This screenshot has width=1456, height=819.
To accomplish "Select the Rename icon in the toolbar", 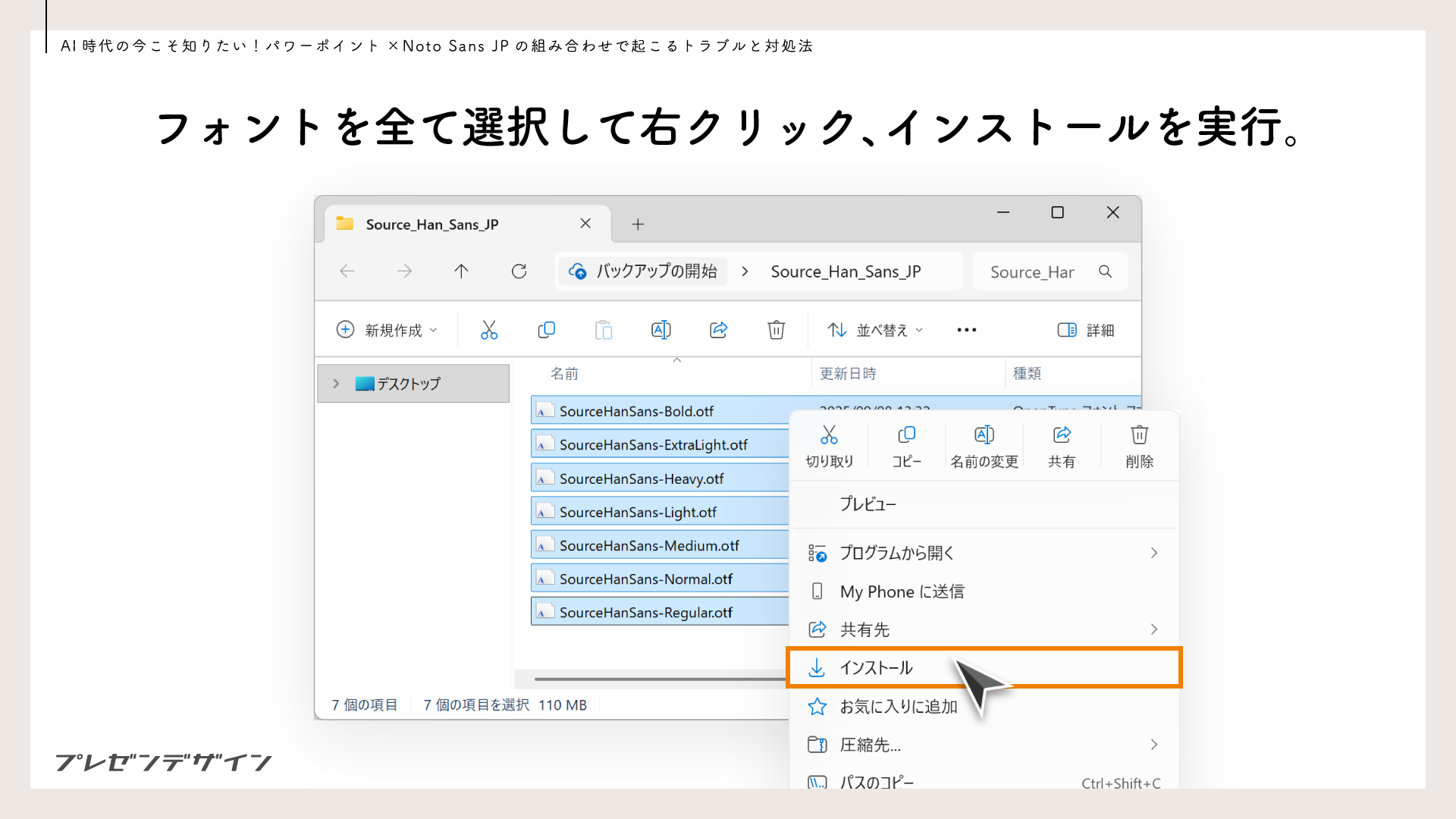I will (x=661, y=329).
